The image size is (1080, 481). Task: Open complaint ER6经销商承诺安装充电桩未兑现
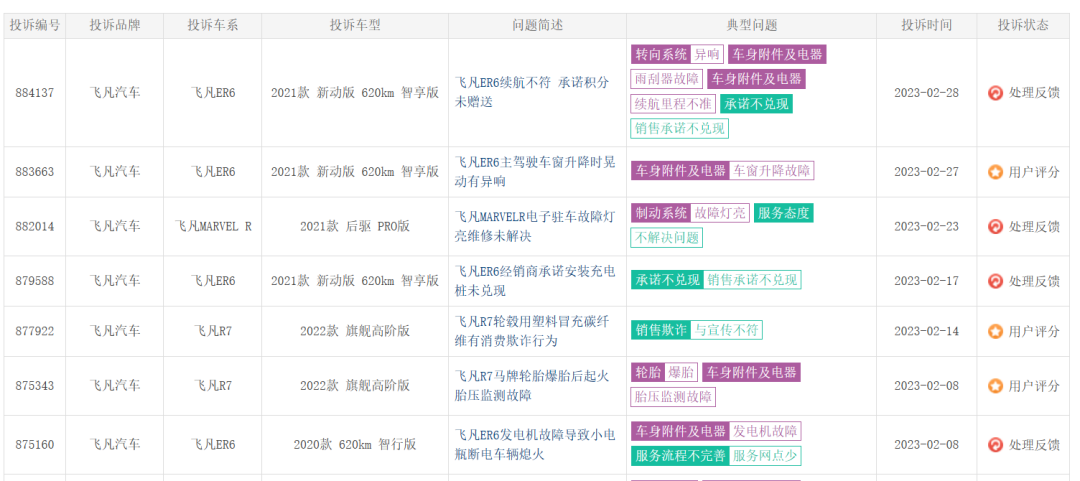[x=534, y=281]
